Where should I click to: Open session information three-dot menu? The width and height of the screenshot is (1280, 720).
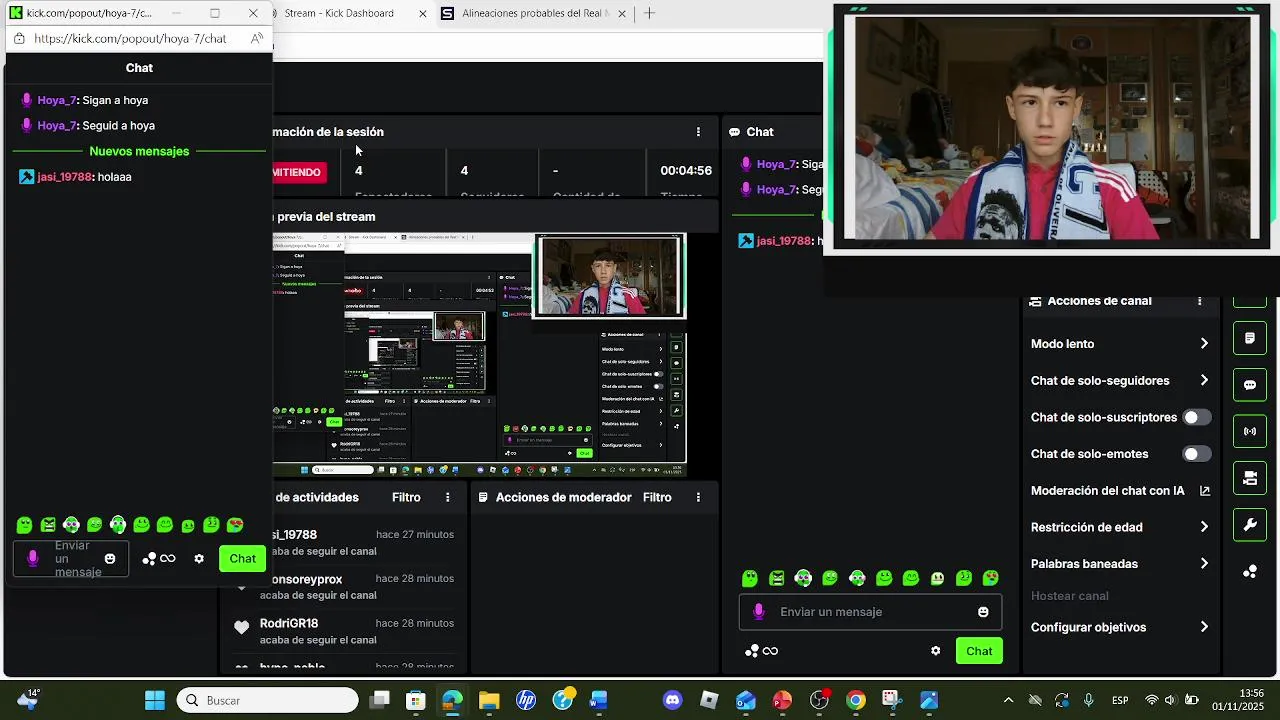pyautogui.click(x=698, y=132)
